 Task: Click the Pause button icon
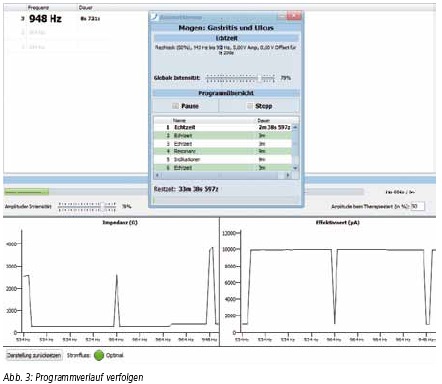coord(175,106)
